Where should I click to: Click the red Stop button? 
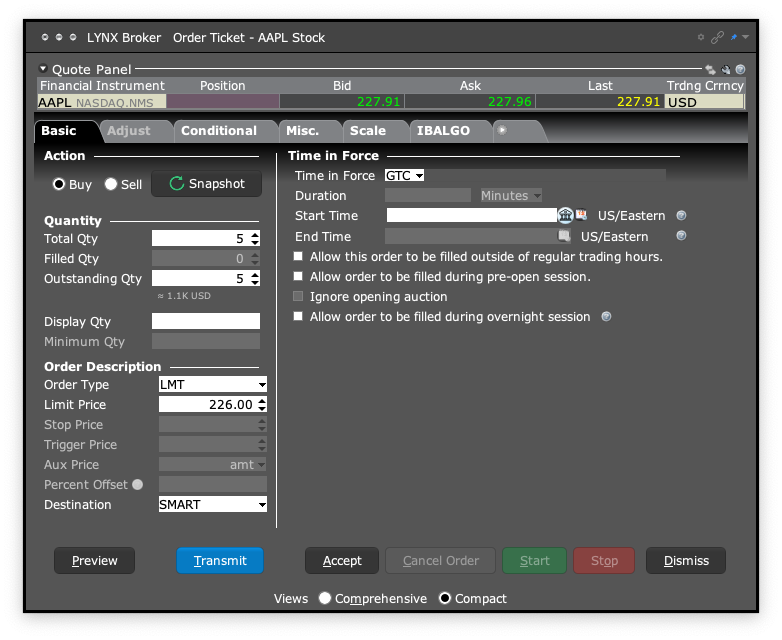[x=604, y=561]
